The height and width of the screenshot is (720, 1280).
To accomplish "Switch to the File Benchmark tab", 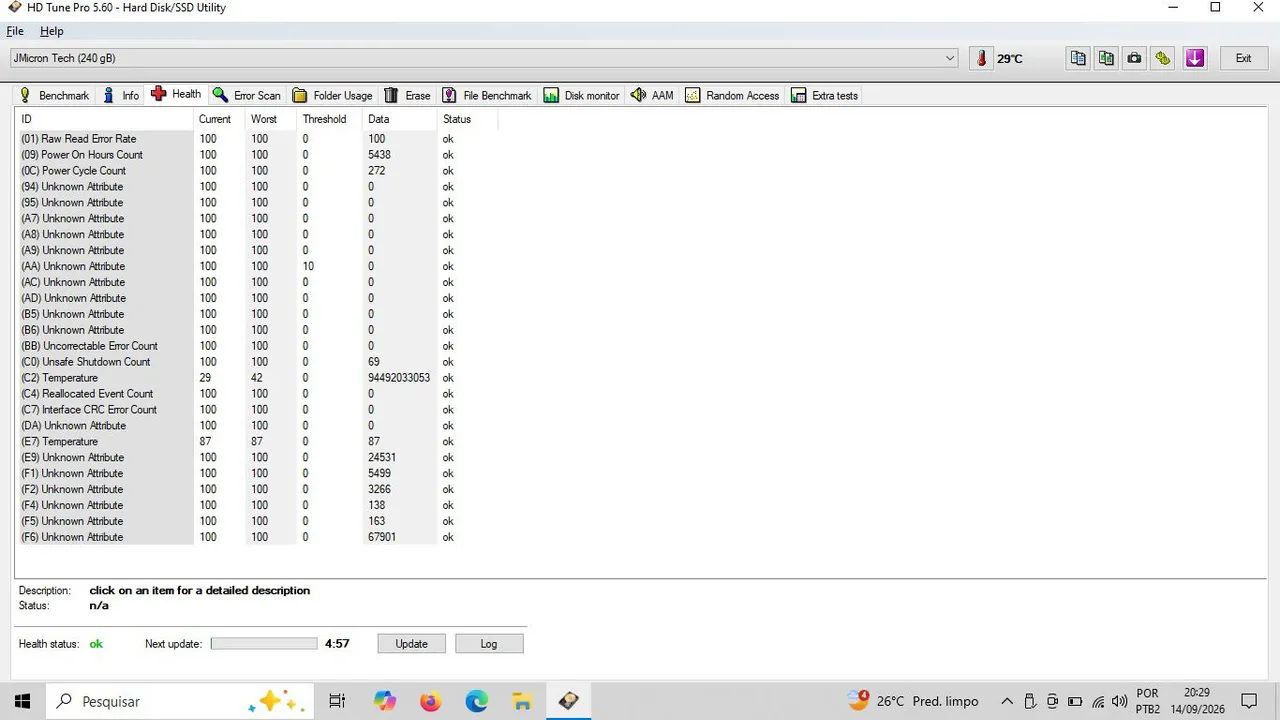I will point(487,95).
